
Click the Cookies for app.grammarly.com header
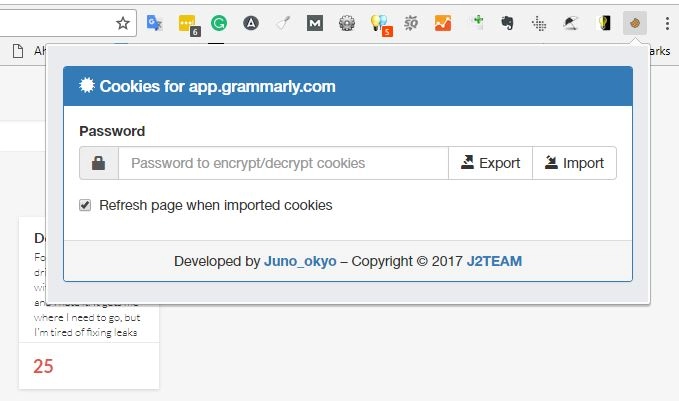pos(348,86)
